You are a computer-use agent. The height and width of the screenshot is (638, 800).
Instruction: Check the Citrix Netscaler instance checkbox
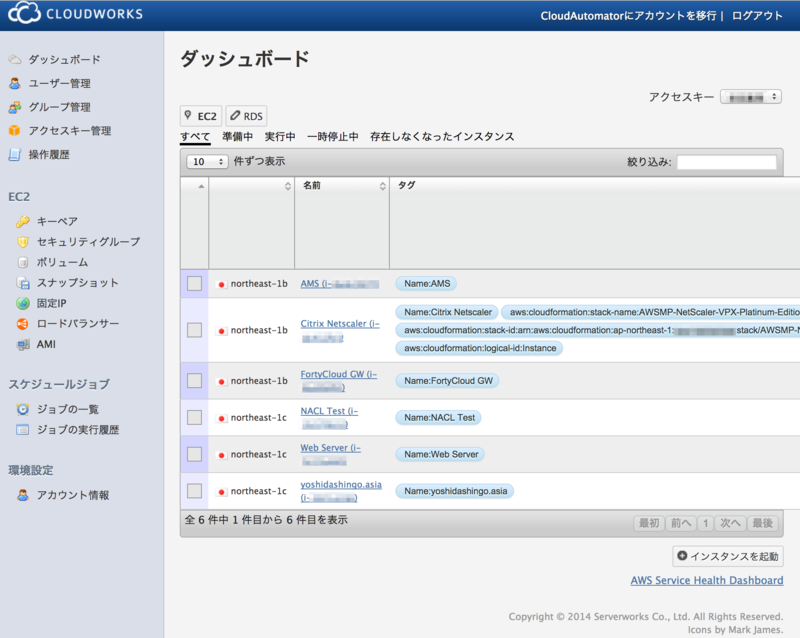pyautogui.click(x=194, y=330)
